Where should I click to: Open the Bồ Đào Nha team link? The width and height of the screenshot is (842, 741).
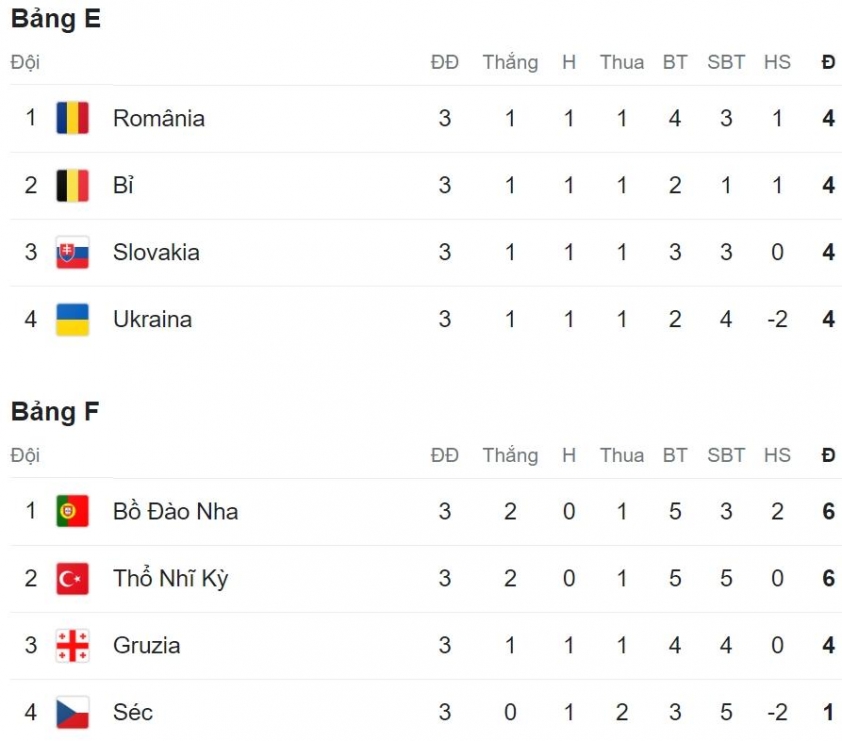click(x=176, y=511)
